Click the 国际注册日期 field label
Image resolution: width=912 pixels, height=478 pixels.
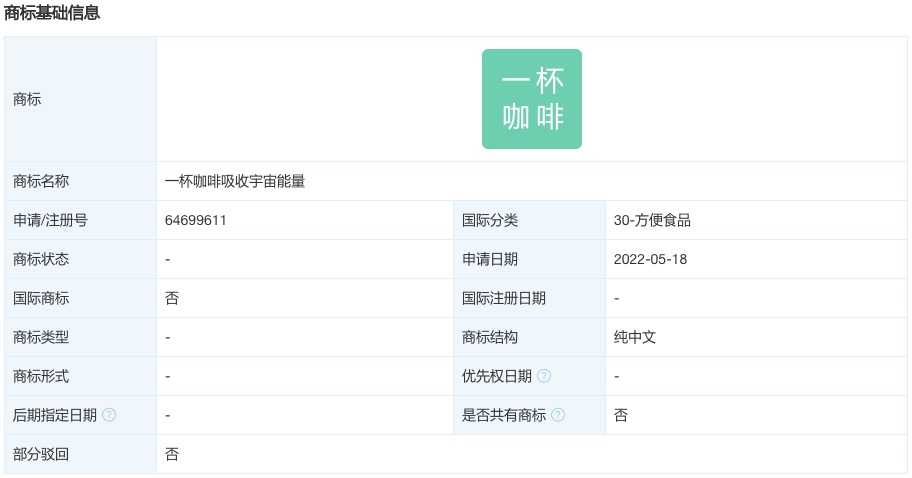pos(504,298)
